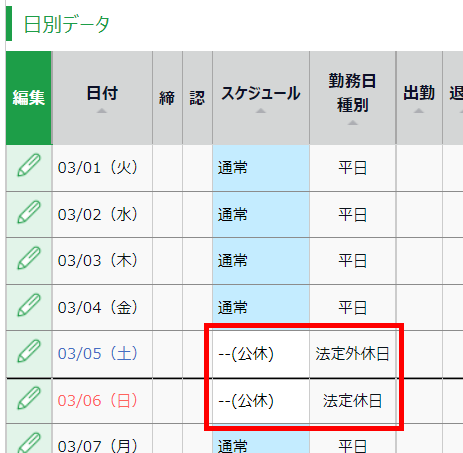The height and width of the screenshot is (453, 463).
Task: Select the 法定外休日 cell for Saturday
Action: 353,354
